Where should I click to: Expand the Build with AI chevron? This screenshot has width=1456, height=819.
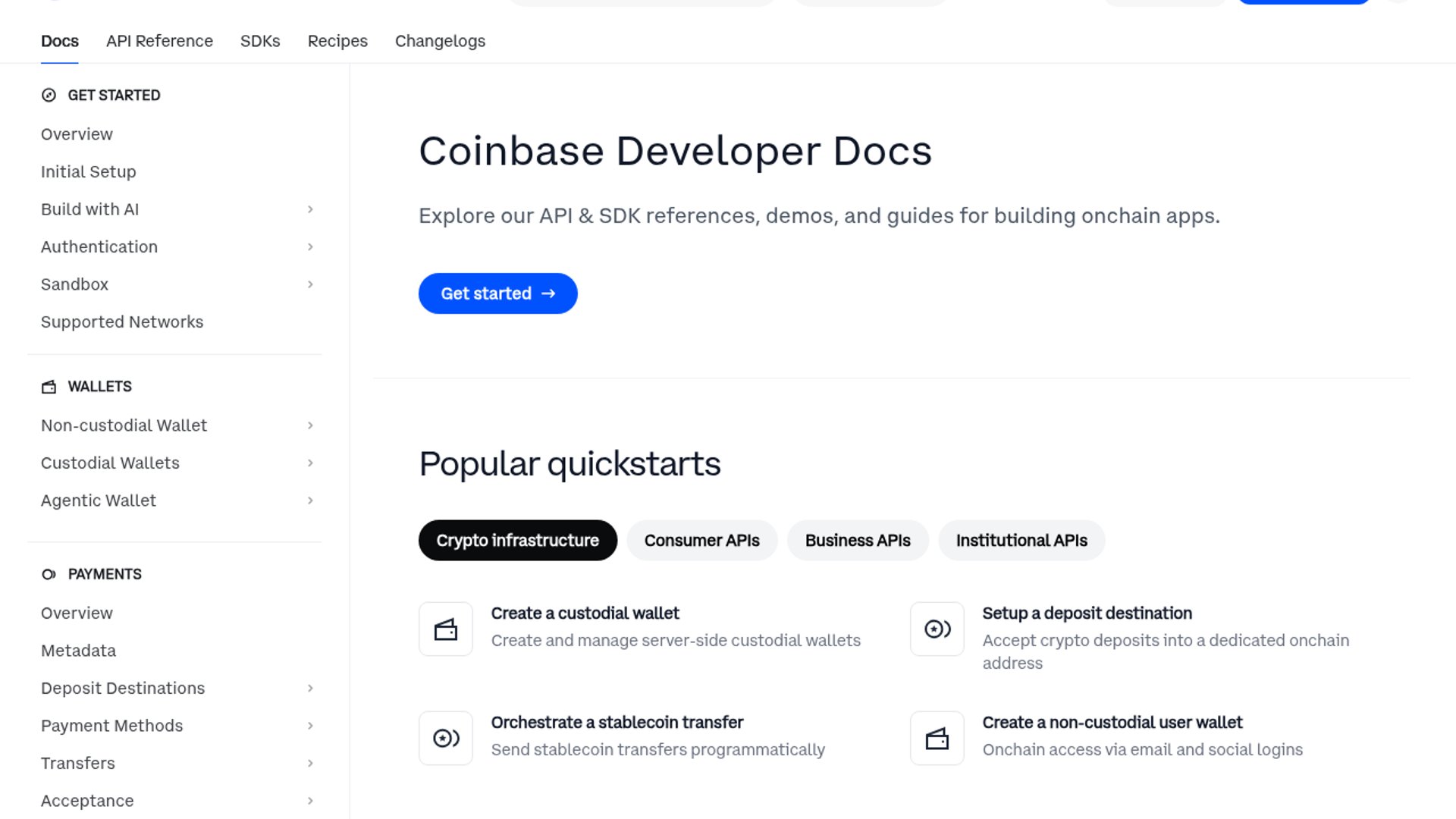pos(310,209)
